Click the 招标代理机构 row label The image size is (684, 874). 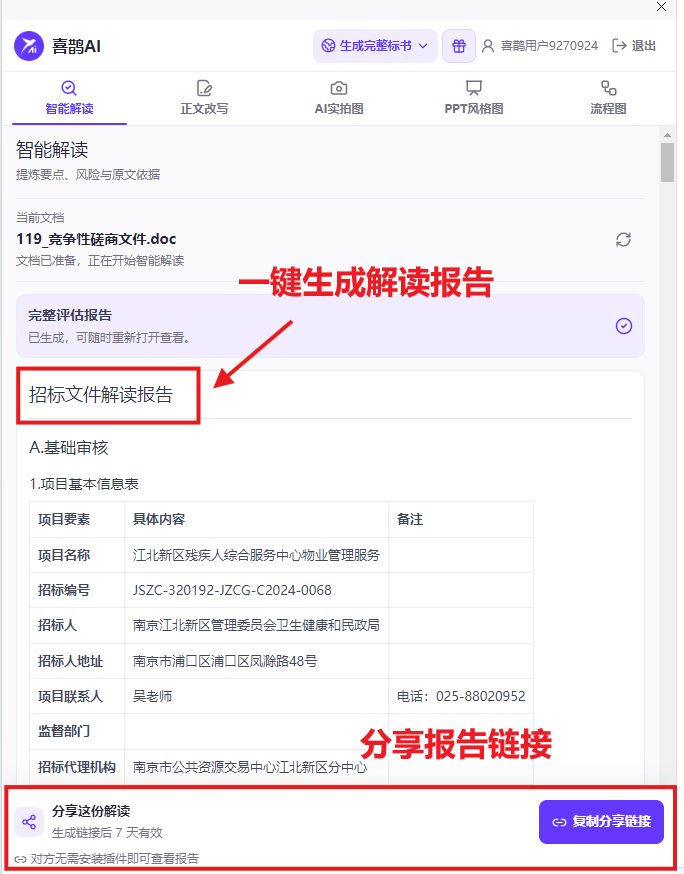pos(77,767)
